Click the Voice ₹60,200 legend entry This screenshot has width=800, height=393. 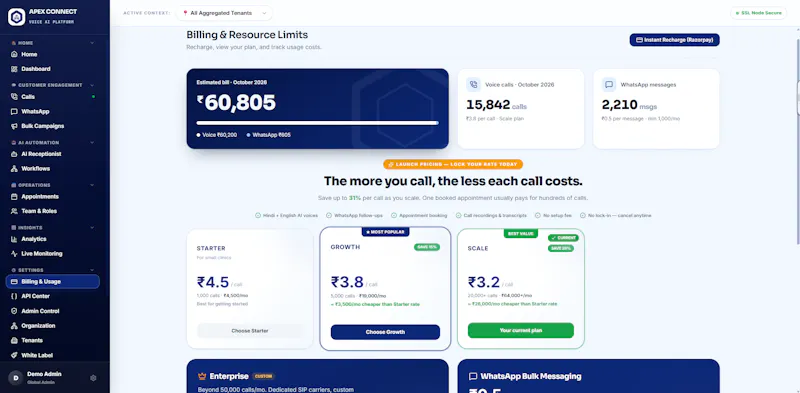(217, 135)
